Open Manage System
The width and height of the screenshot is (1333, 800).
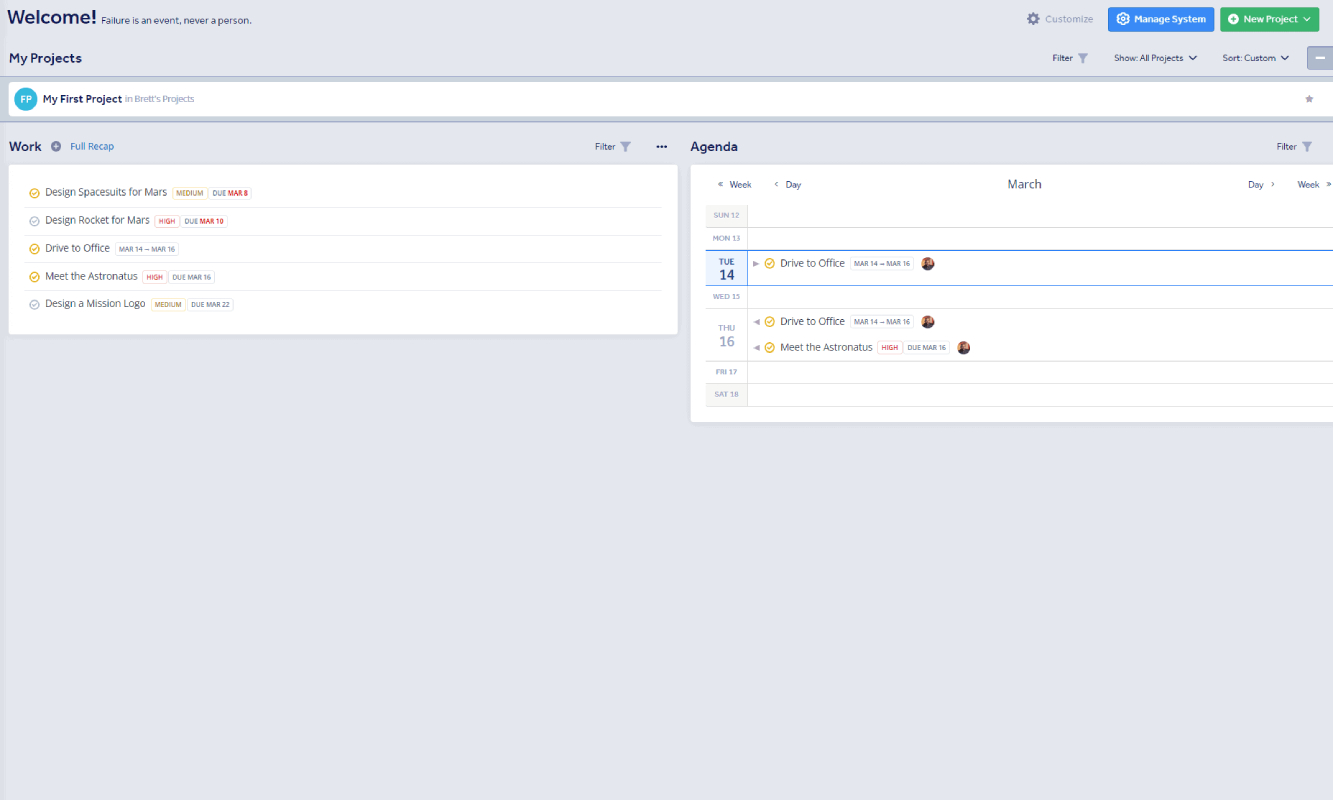pyautogui.click(x=1161, y=19)
